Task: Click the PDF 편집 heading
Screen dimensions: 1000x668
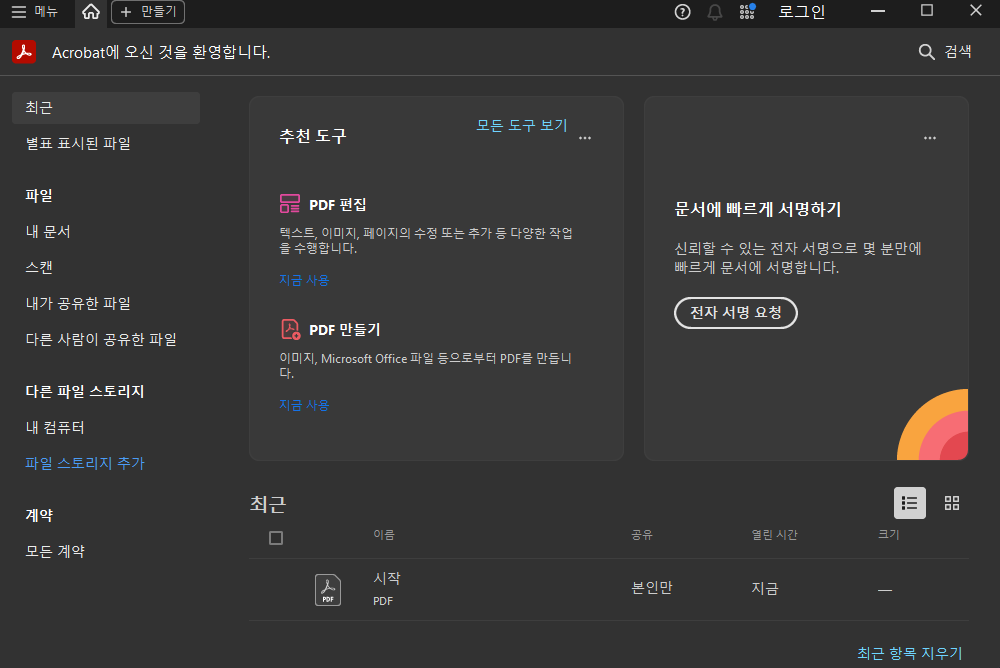Action: pos(337,205)
